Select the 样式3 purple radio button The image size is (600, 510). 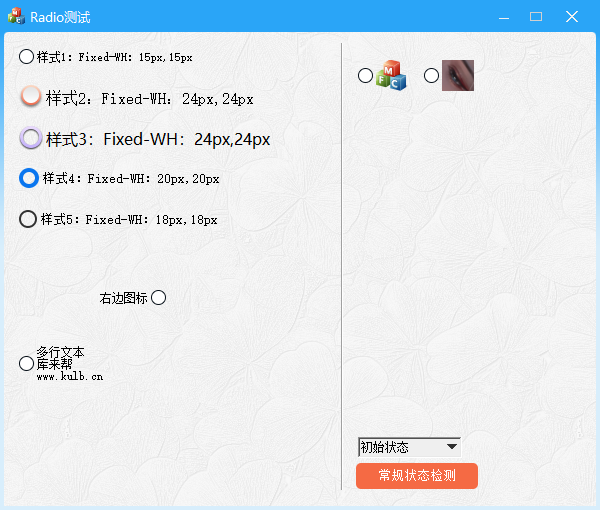[x=31, y=138]
